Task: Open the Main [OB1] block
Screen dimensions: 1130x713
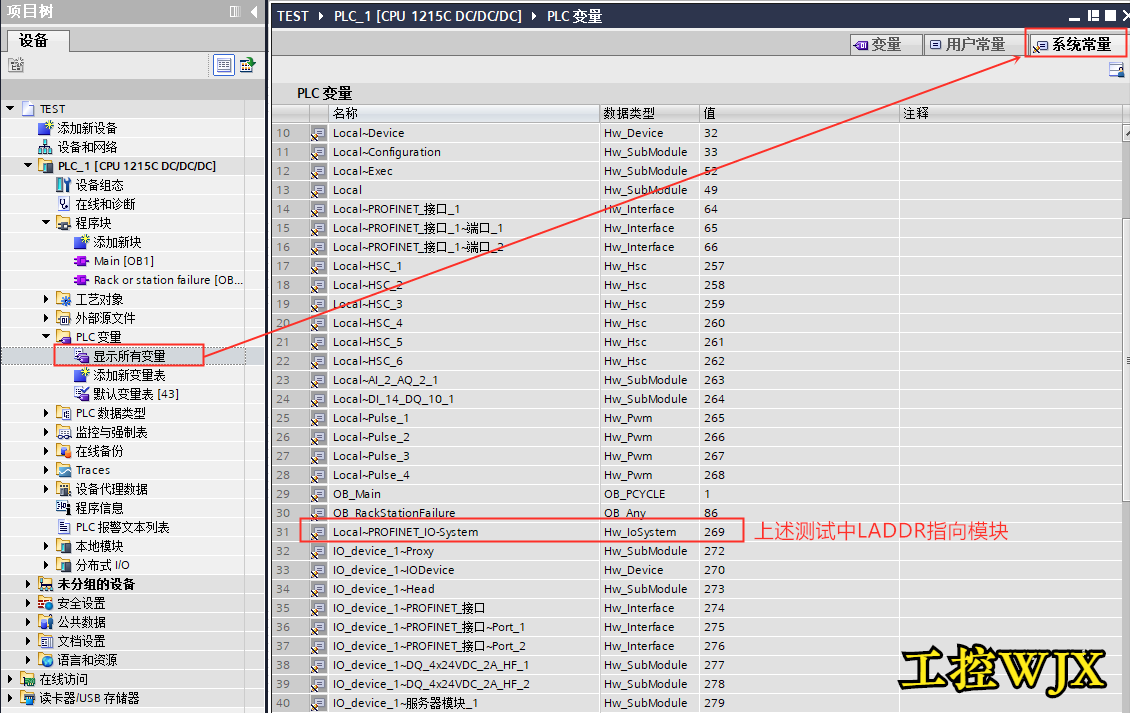Action: pos(123,261)
